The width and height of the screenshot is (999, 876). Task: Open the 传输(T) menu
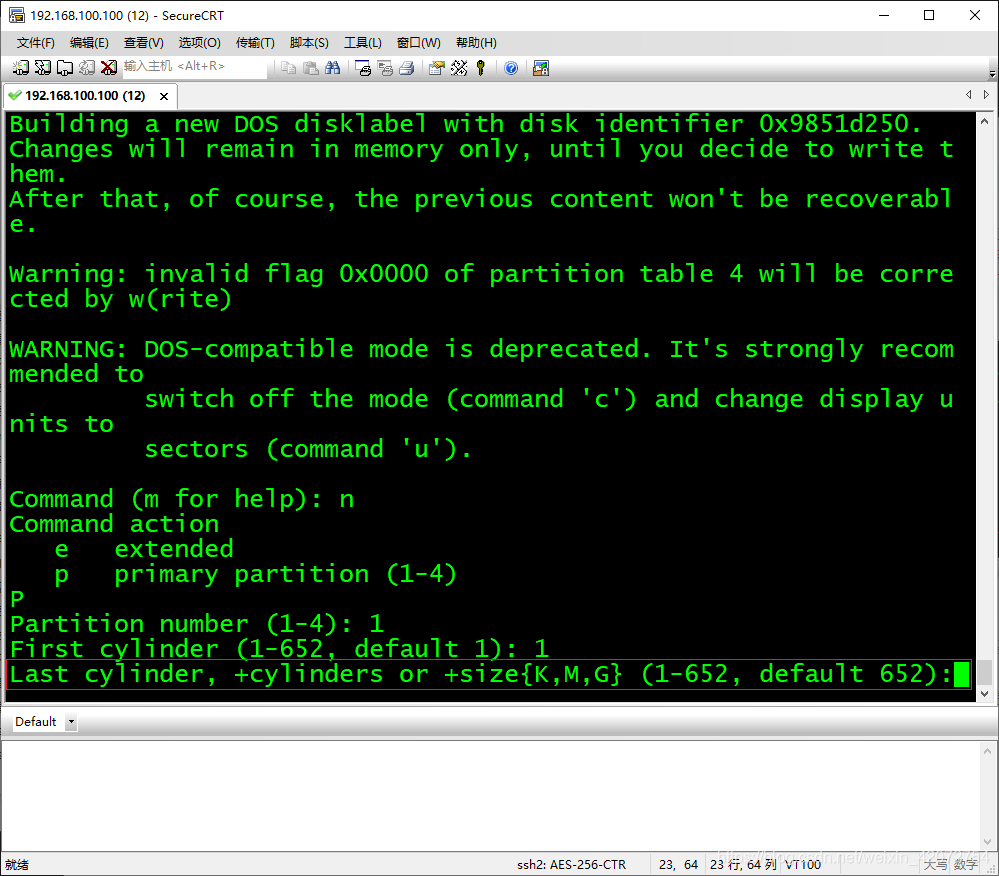[255, 43]
